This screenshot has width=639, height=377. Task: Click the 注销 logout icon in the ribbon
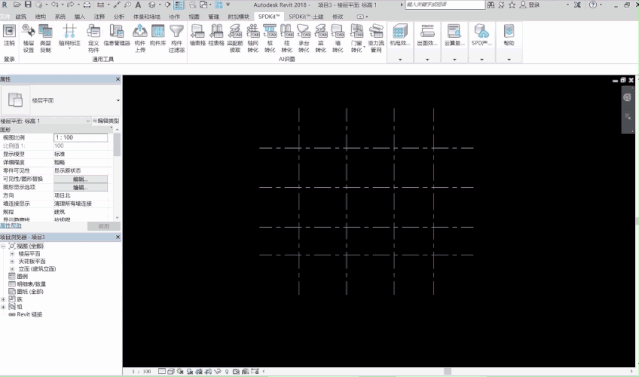click(x=9, y=31)
